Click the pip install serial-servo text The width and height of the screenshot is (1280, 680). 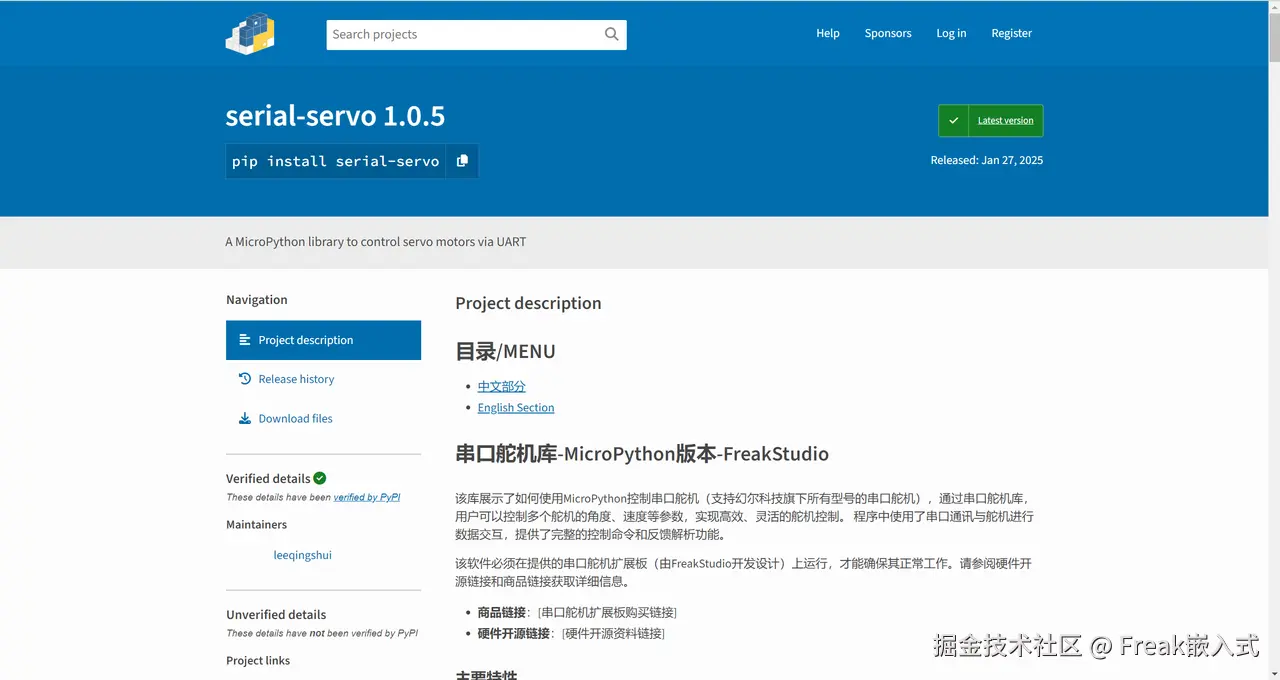tap(336, 161)
